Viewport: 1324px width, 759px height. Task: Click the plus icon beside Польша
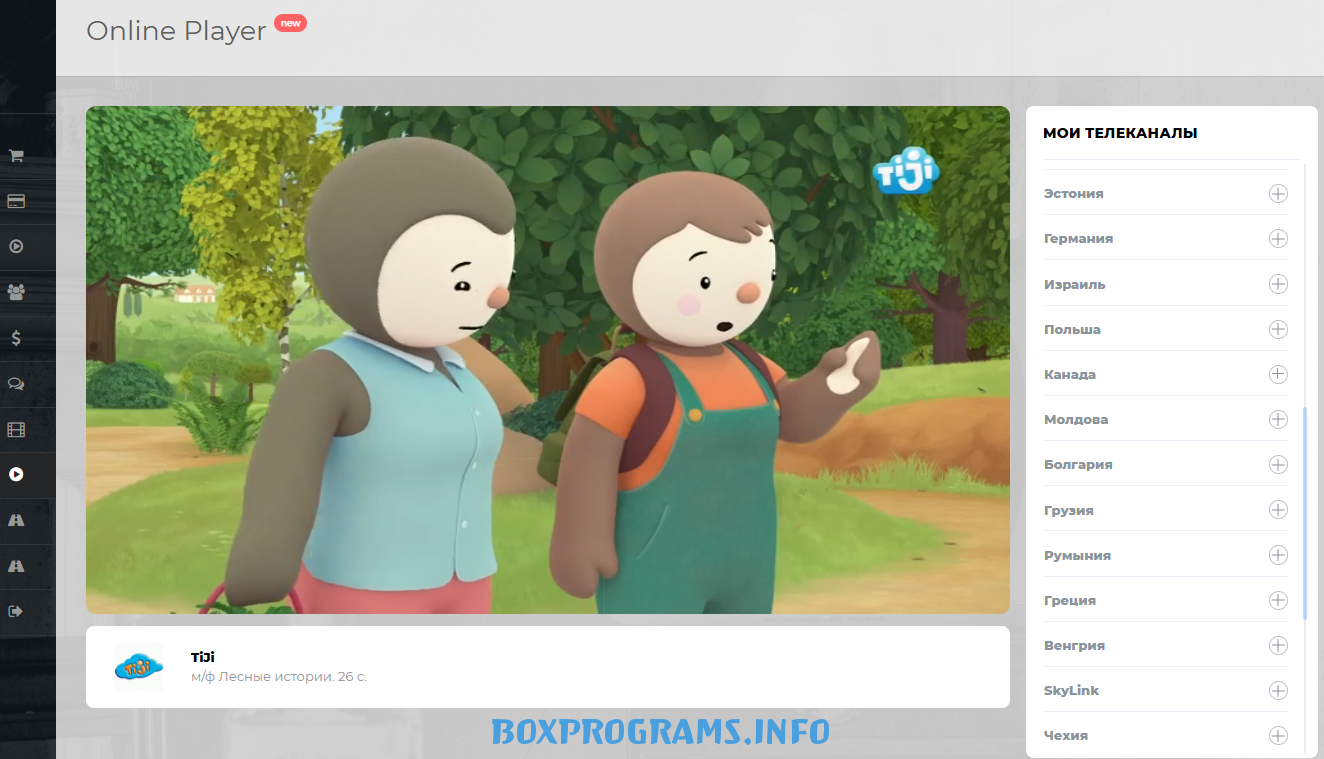click(x=1277, y=329)
